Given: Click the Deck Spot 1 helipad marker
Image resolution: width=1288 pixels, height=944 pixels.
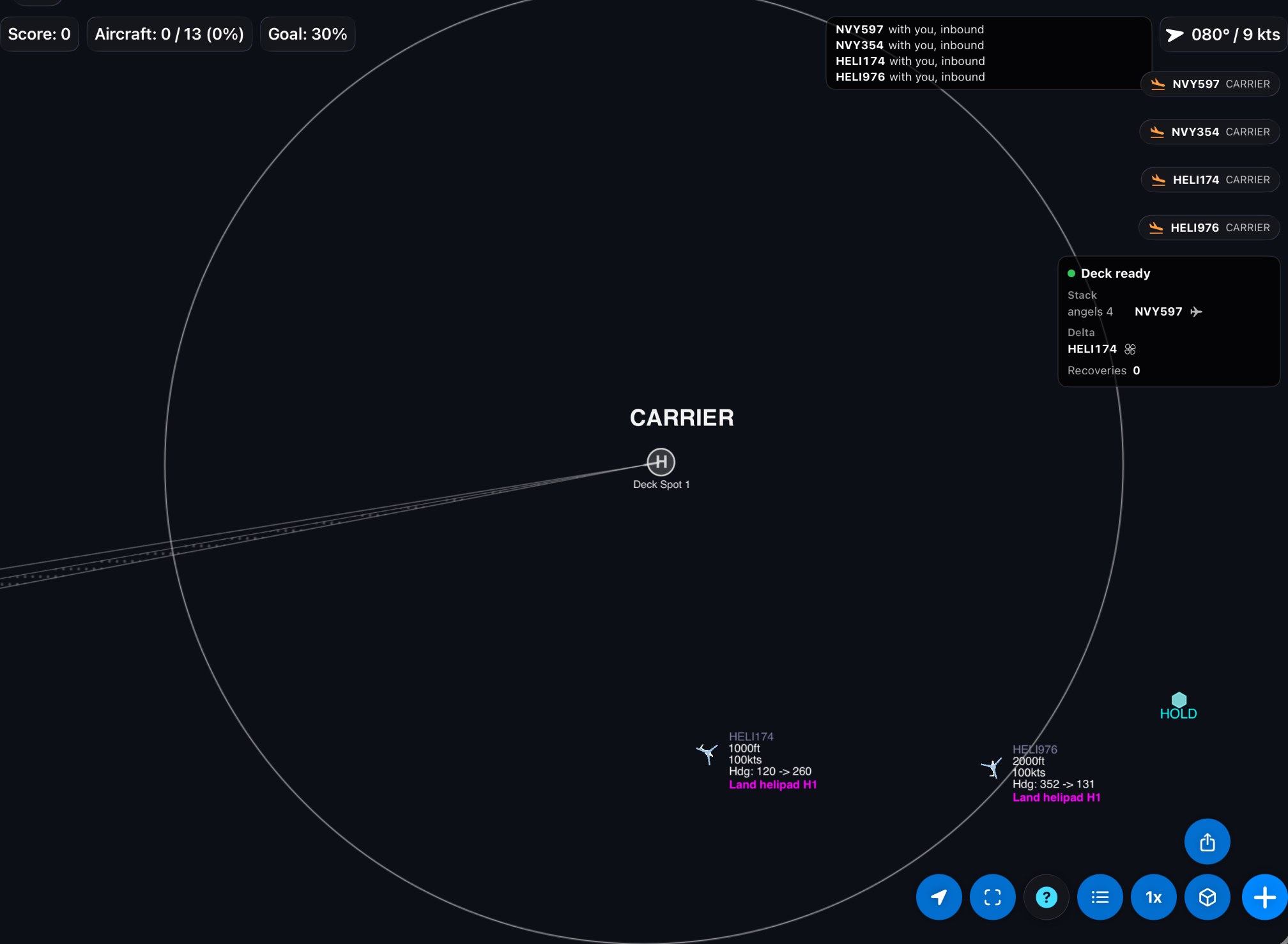Looking at the screenshot, I should pyautogui.click(x=661, y=462).
